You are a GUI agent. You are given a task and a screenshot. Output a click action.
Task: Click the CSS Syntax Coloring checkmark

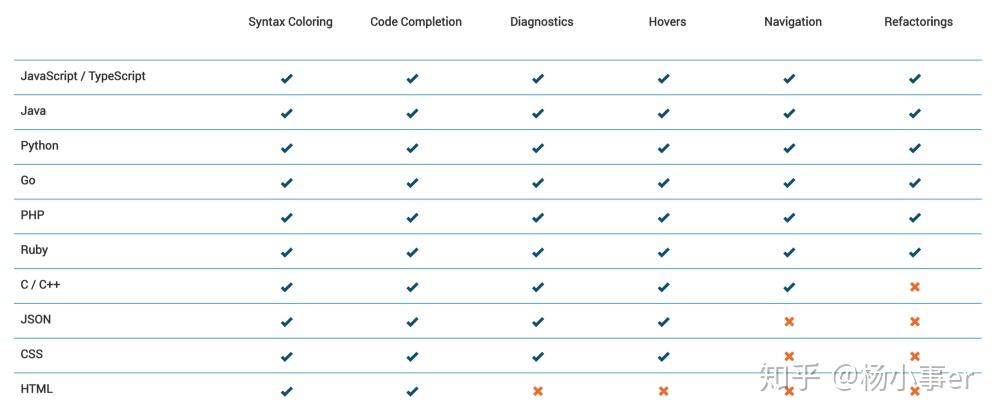[287, 356]
